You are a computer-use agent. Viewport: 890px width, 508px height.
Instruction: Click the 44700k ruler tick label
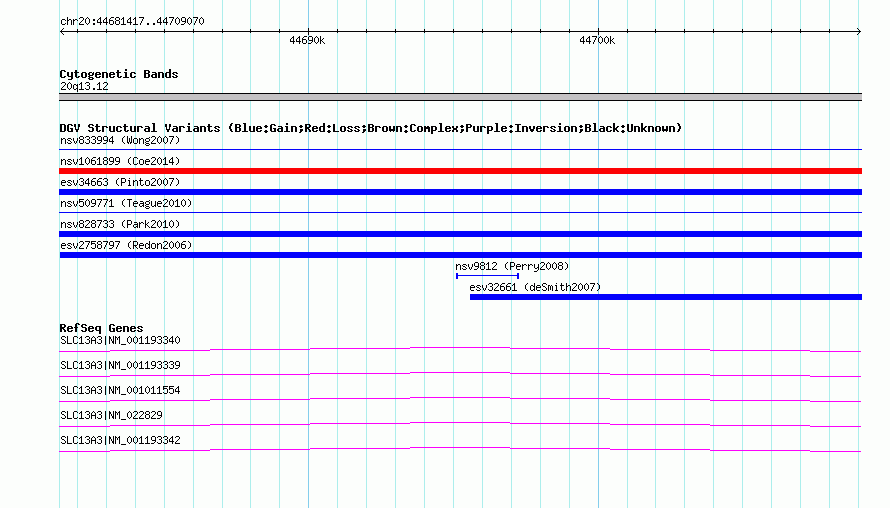[x=597, y=40]
